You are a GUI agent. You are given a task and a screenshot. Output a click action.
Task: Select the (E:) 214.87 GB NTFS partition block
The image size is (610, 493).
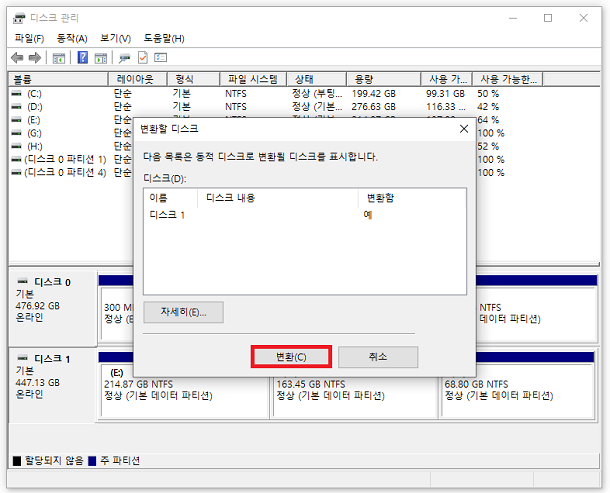click(184, 390)
